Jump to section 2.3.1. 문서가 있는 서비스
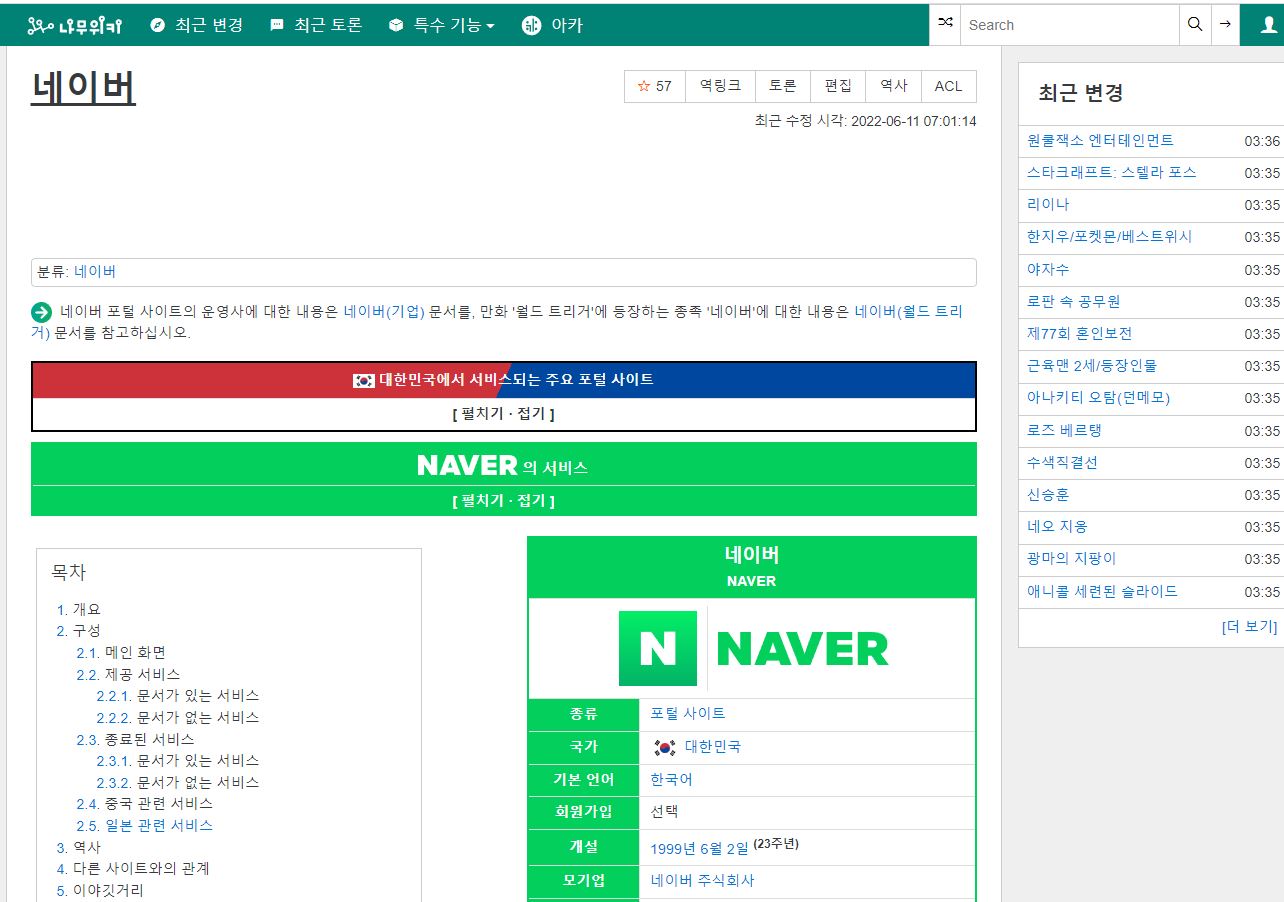Screen dimensions: 1284x902 [177, 760]
